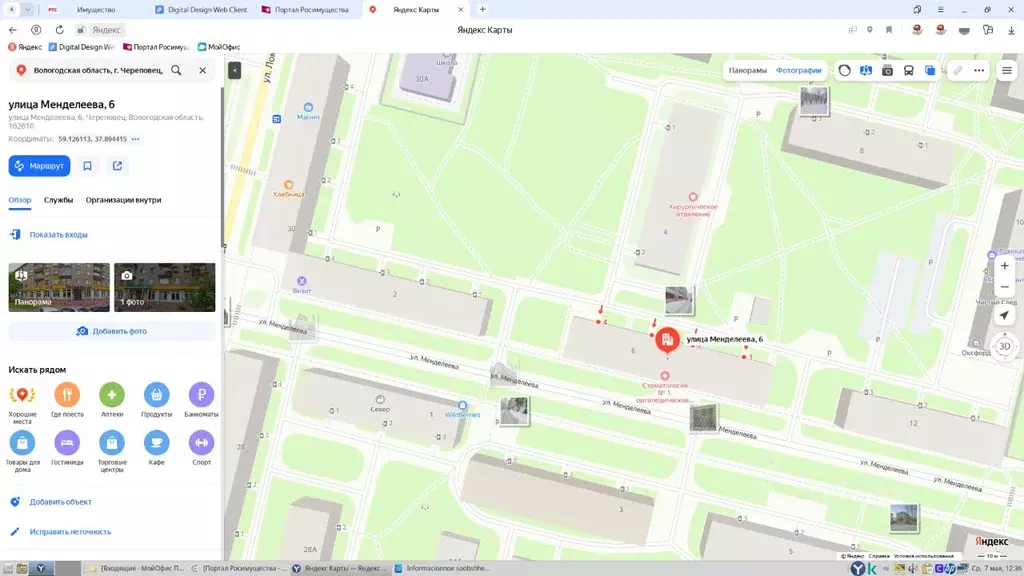Click the search magnifier icon

pyautogui.click(x=176, y=70)
